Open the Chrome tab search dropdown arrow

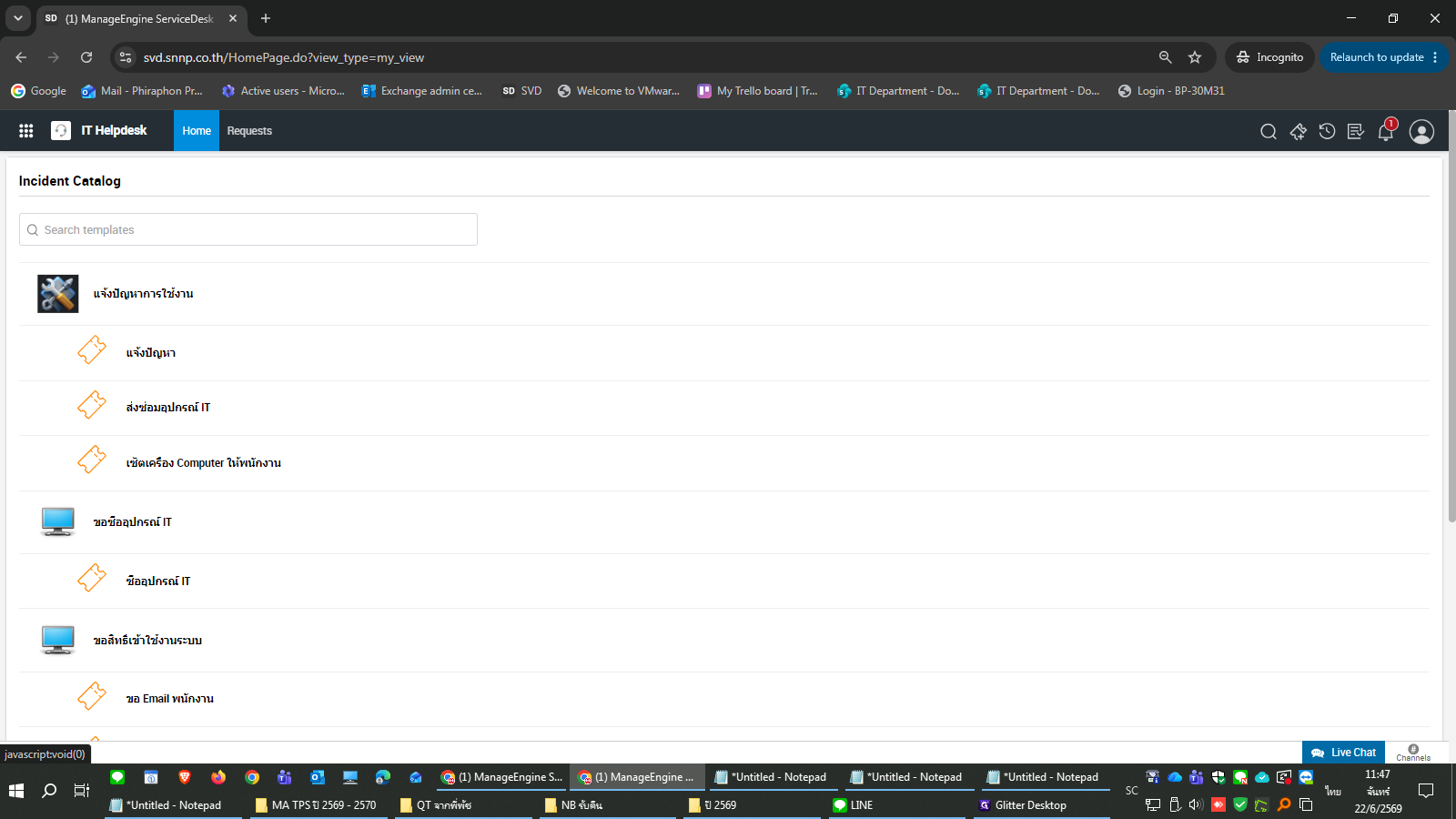click(x=17, y=18)
